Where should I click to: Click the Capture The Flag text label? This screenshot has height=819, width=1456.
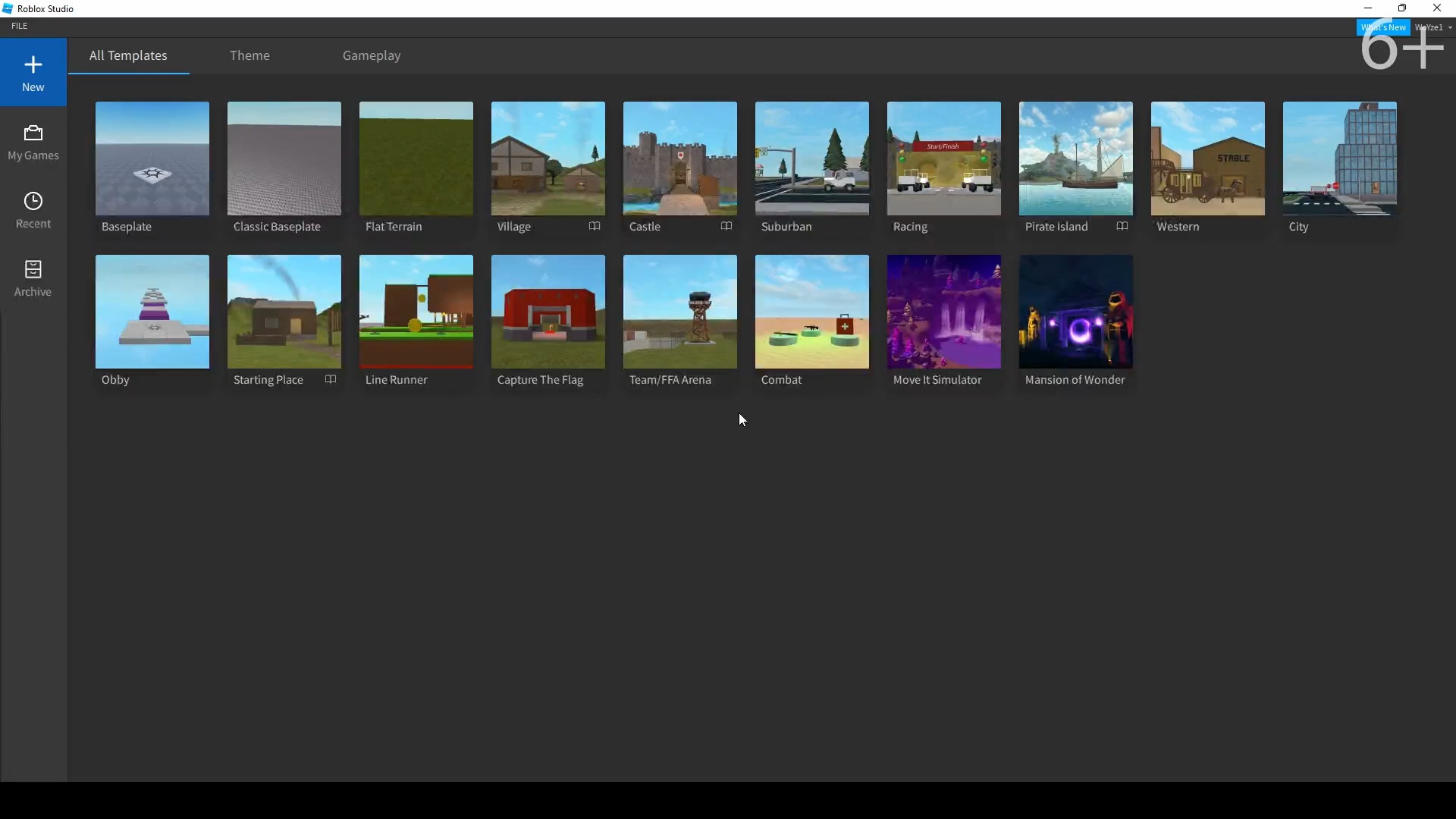point(540,380)
